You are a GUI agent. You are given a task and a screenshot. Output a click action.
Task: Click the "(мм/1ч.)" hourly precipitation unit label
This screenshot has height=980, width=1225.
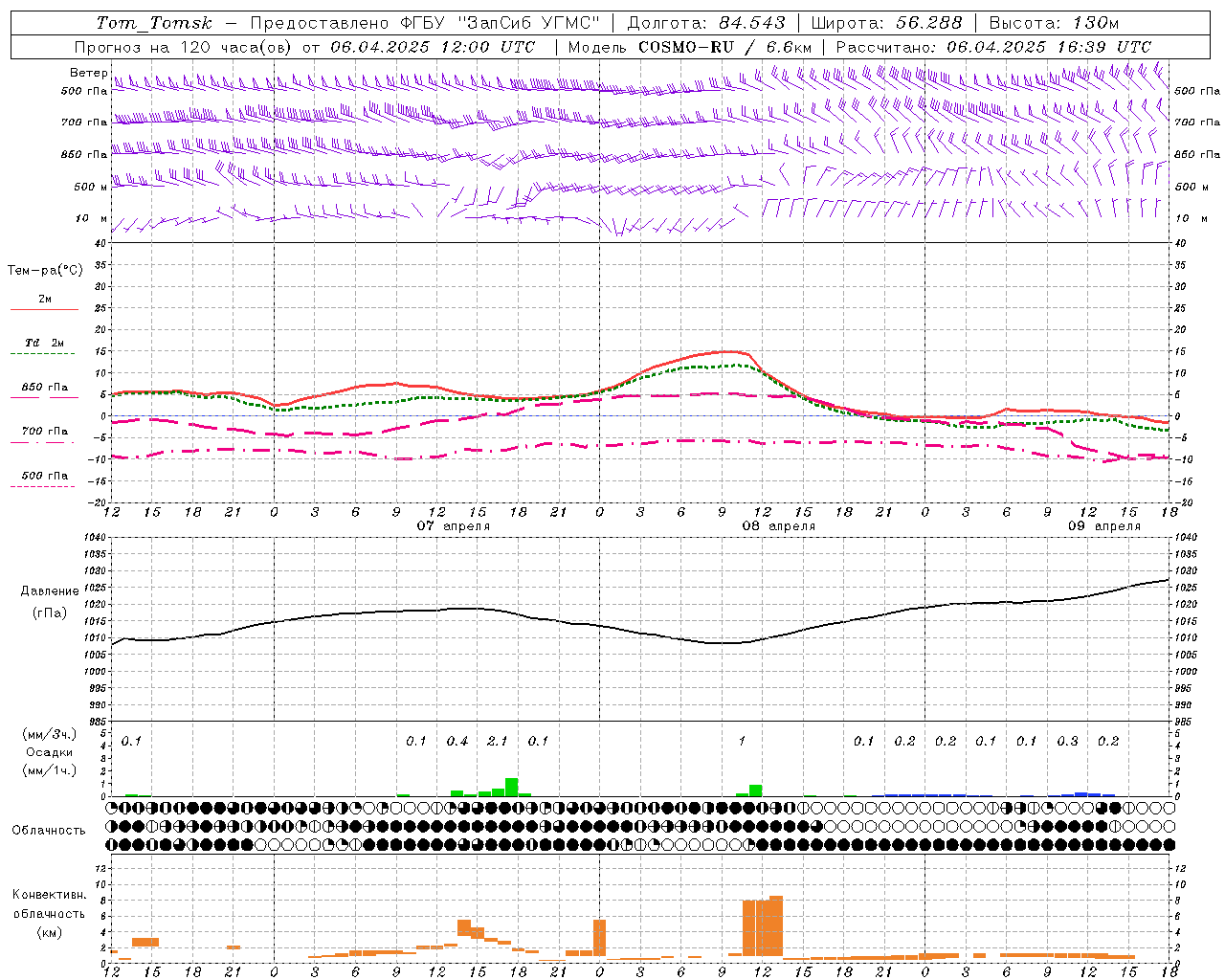tap(49, 770)
